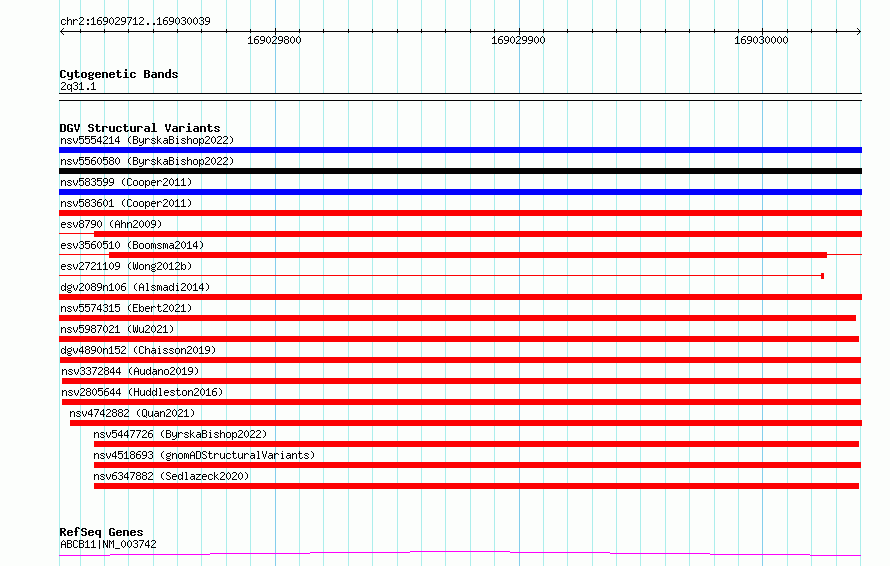Click the red bar under nsv583601
Screen dimensions: 890x566
(x=460, y=213)
